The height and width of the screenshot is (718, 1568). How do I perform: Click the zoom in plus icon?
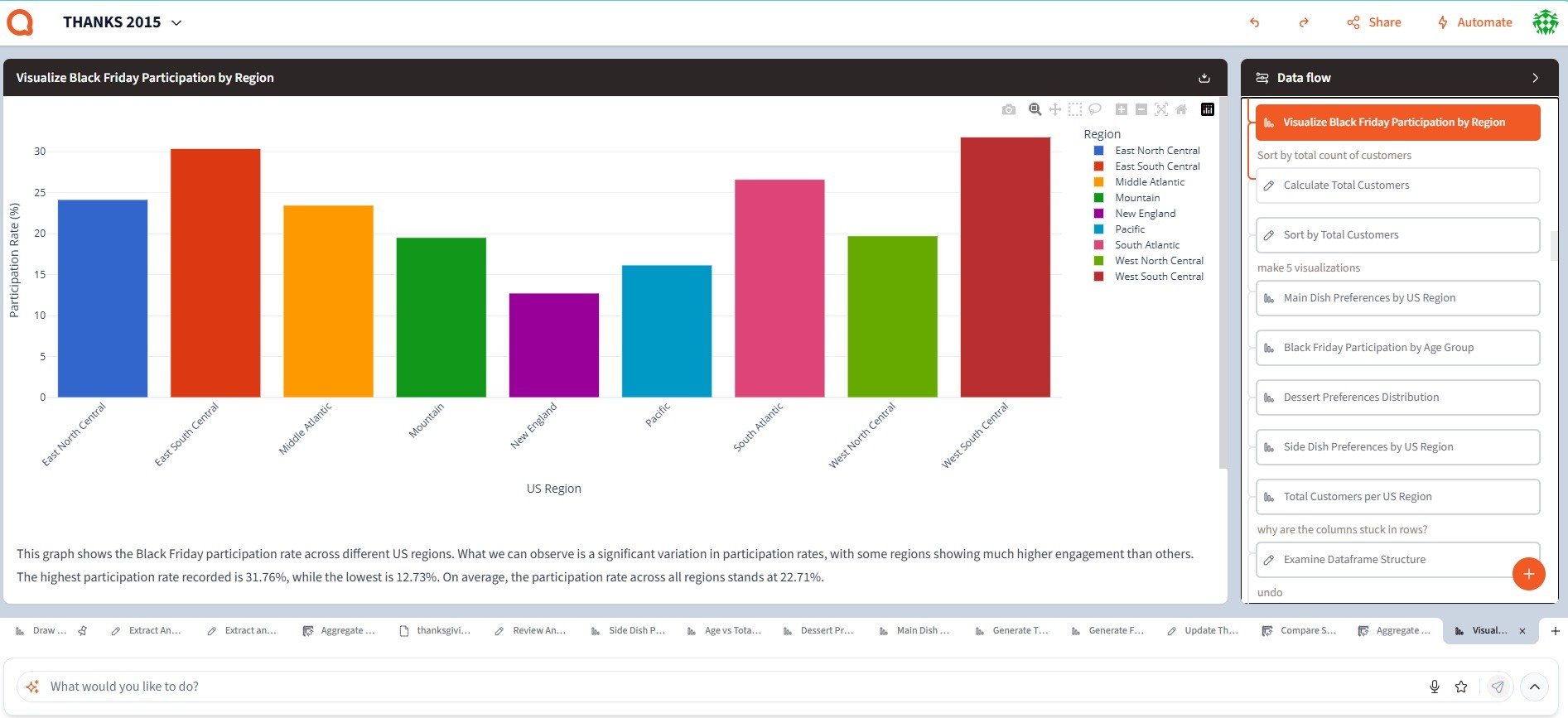(x=1121, y=109)
